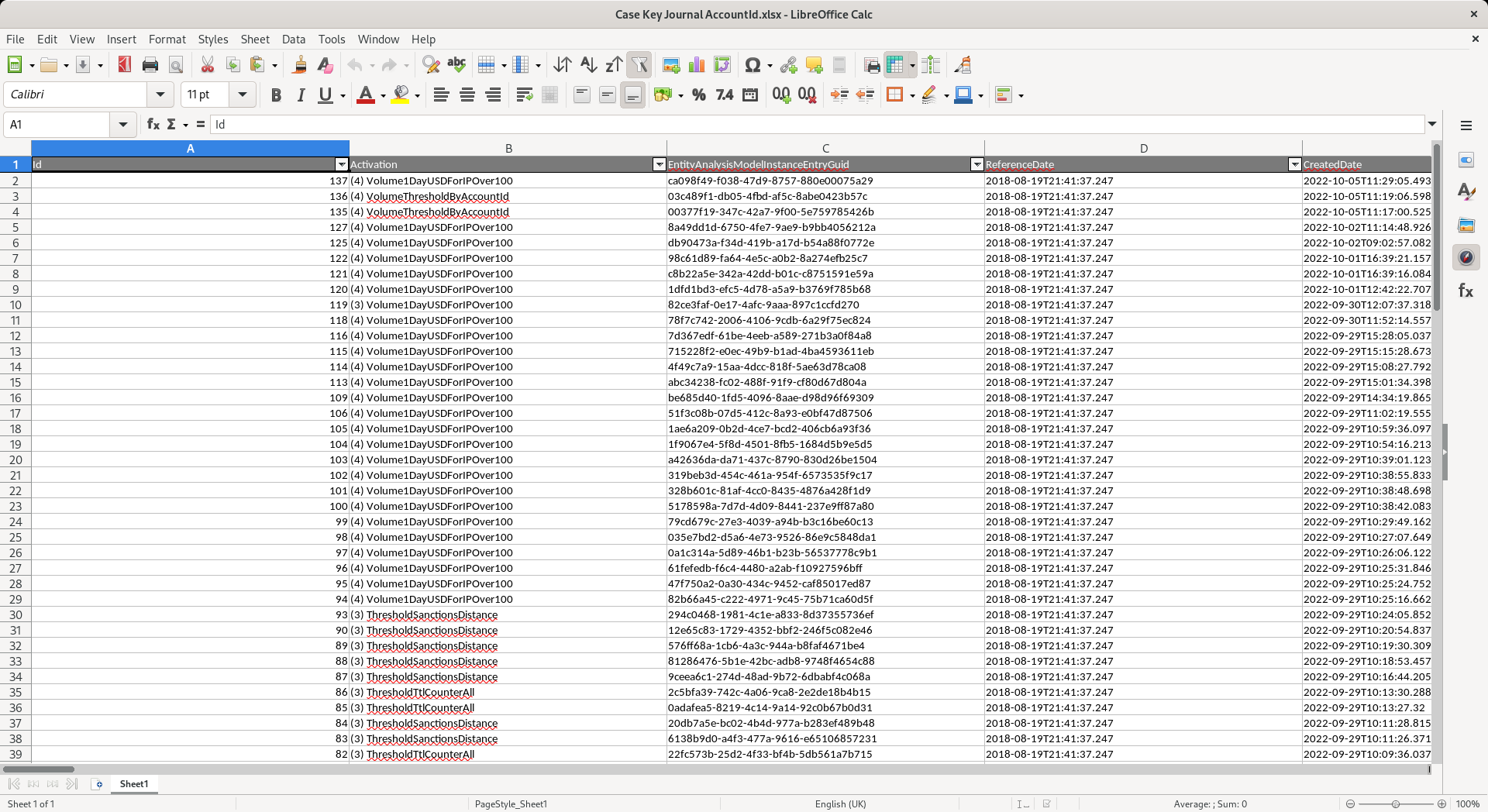Screen dimensions: 1488x812
Task: Click the Save document icon
Action: (x=83, y=65)
